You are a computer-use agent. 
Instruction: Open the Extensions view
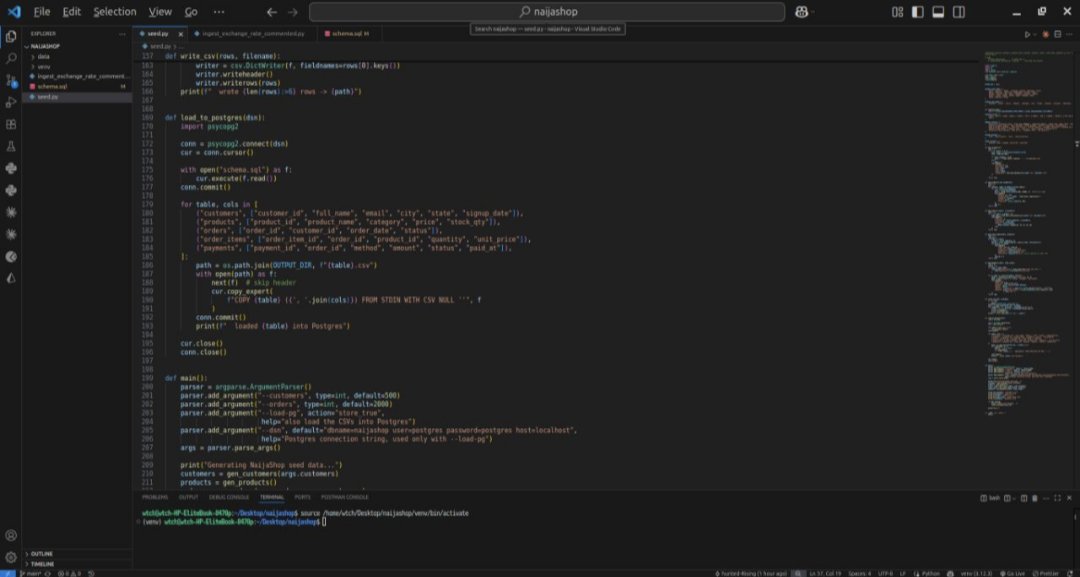tap(10, 125)
